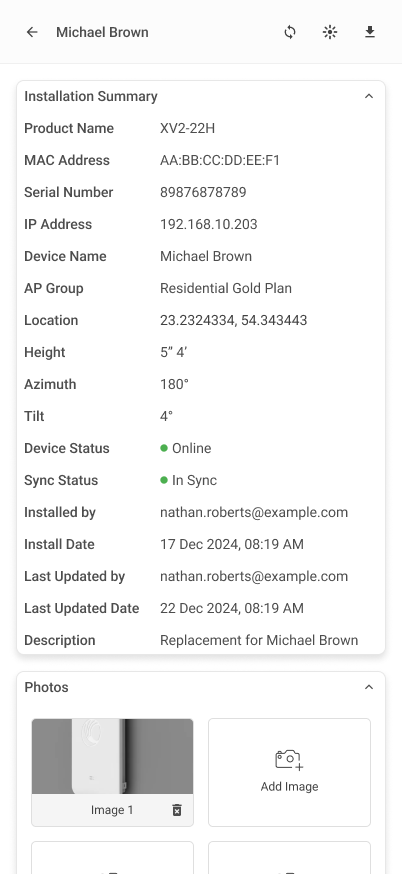
Task: Select location 23.2324334, 54.343443
Action: tap(234, 321)
